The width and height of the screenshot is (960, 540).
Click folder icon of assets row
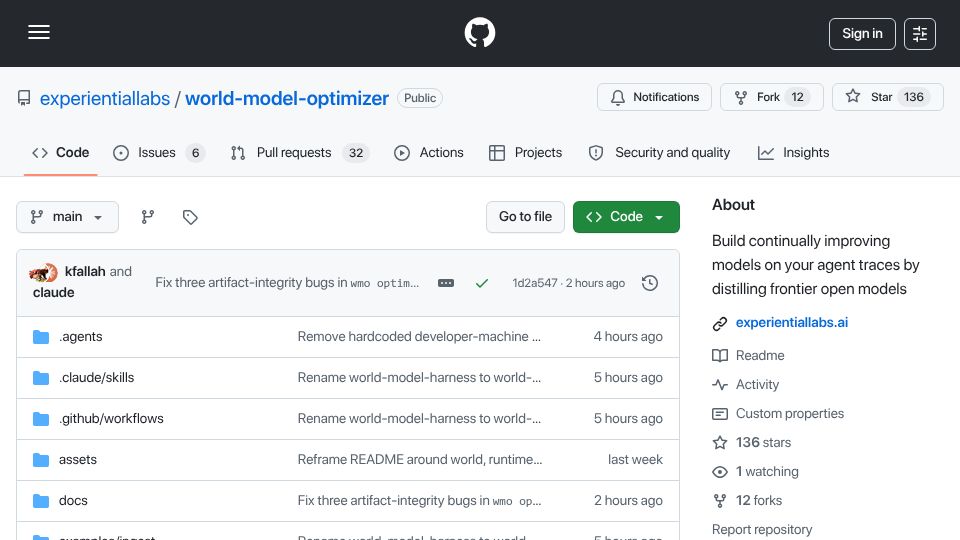pos(41,460)
